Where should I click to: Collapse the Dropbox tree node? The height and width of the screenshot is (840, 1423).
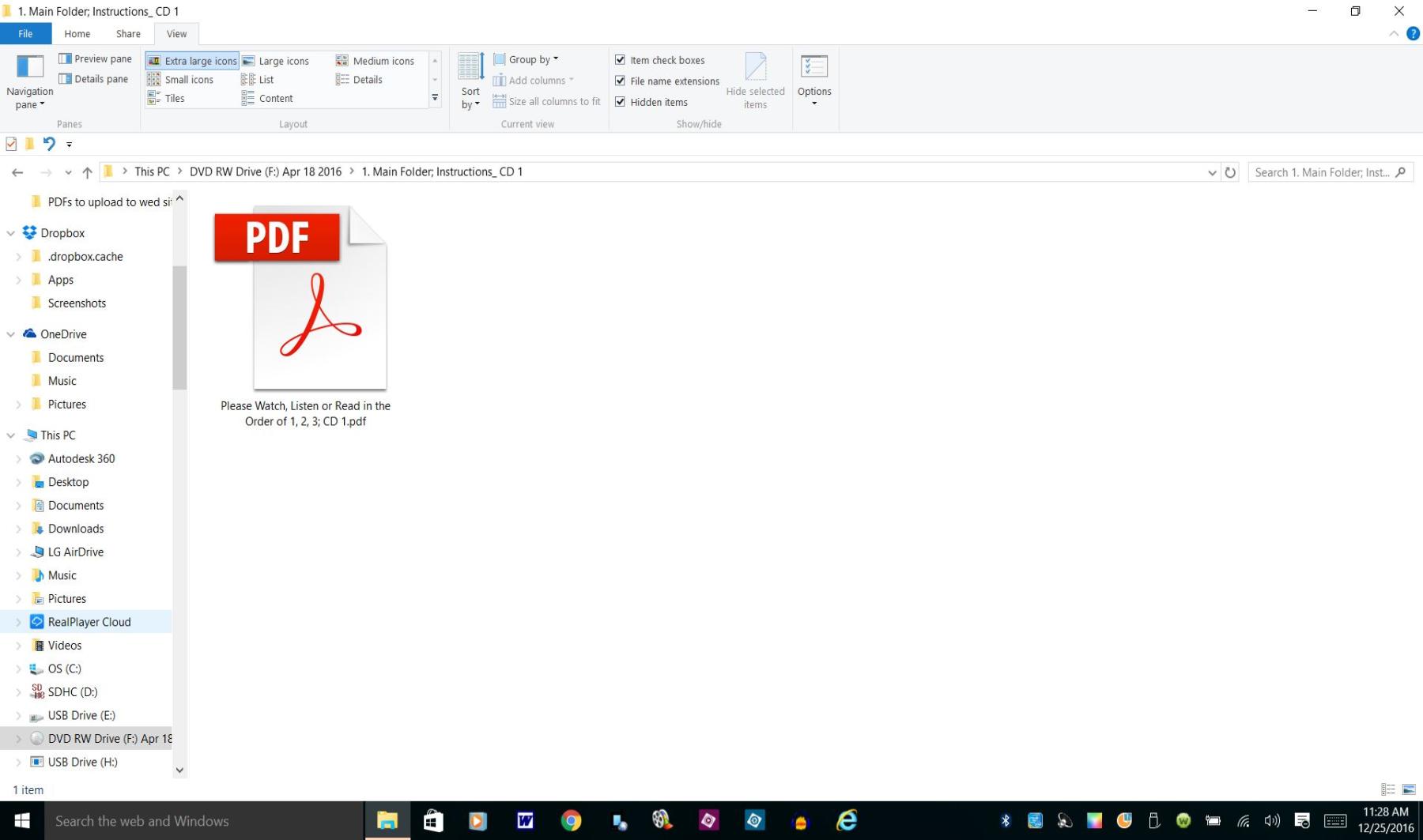[11, 233]
